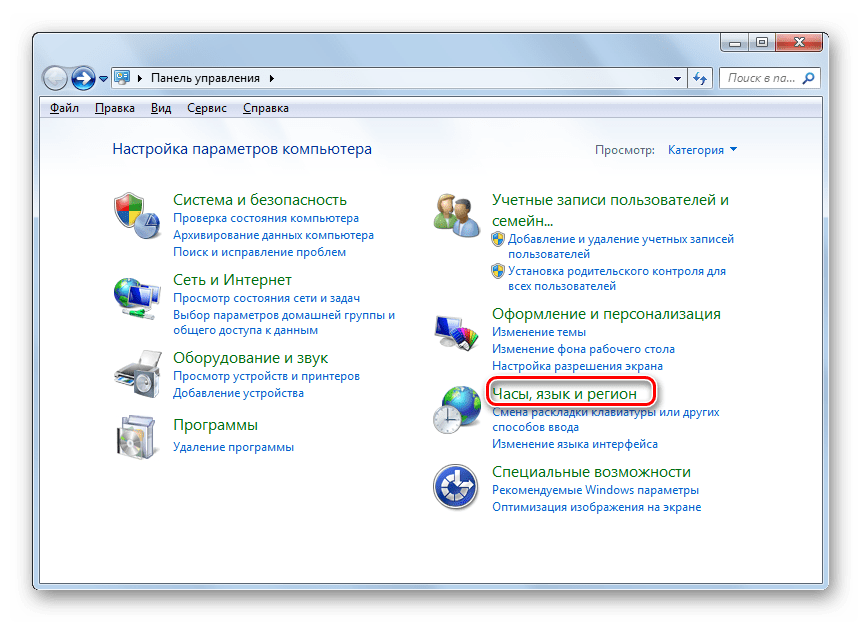This screenshot has height=623, width=862.
Task: Open Часы, язык и регион category
Action: click(565, 394)
